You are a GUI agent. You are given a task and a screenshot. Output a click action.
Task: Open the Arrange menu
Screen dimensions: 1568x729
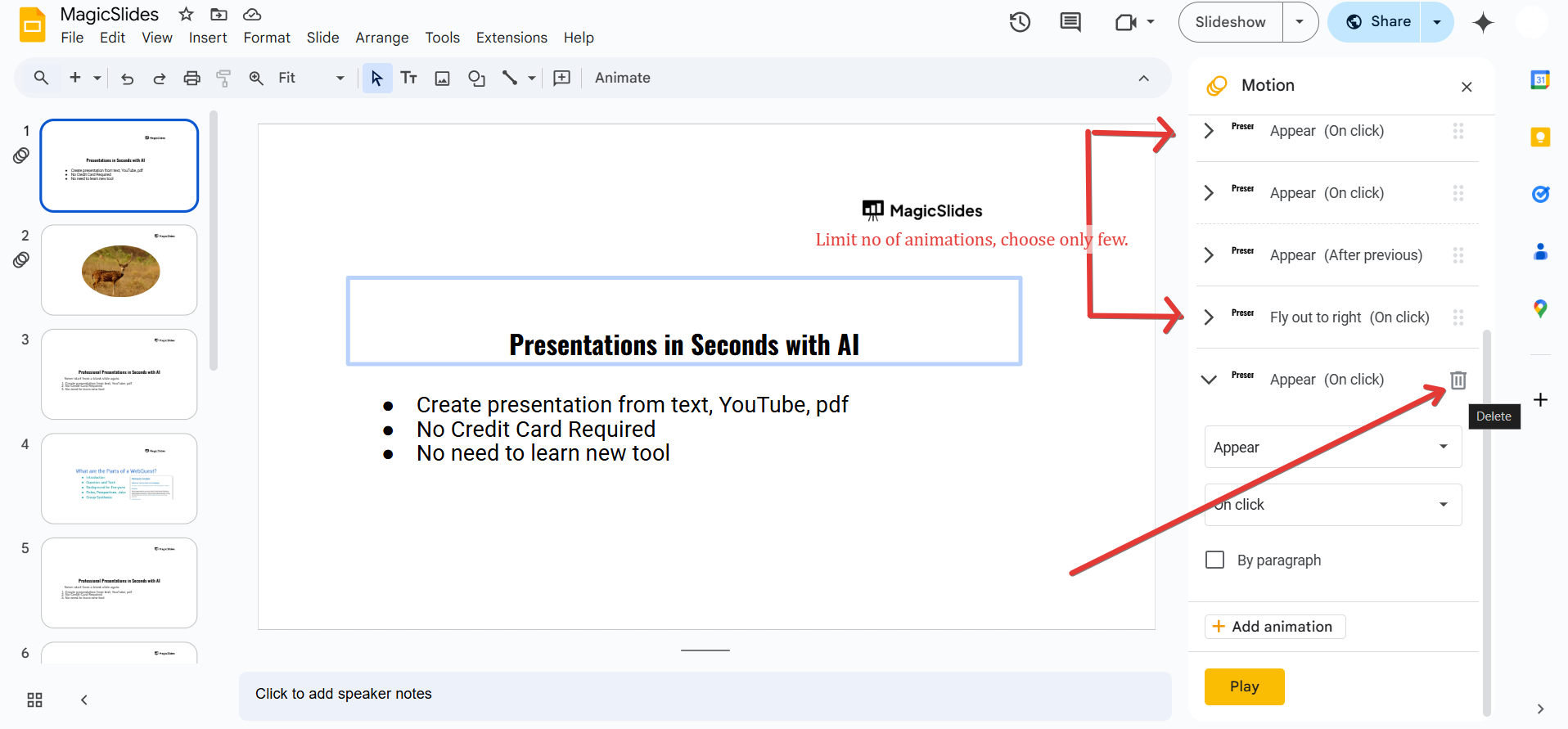tap(382, 38)
